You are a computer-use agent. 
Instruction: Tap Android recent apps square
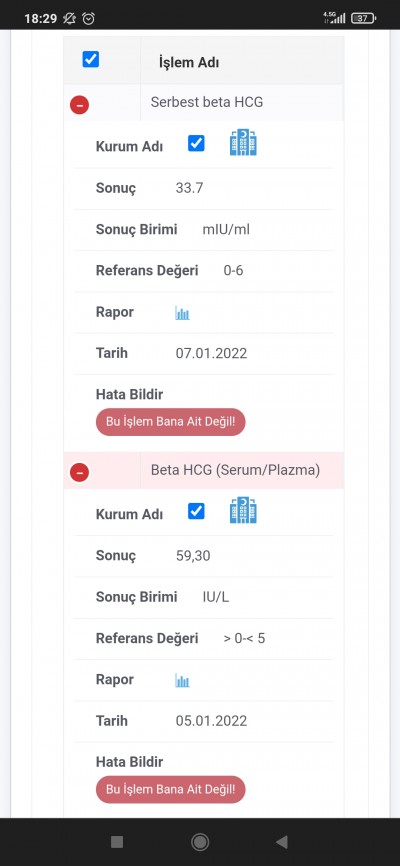(117, 842)
